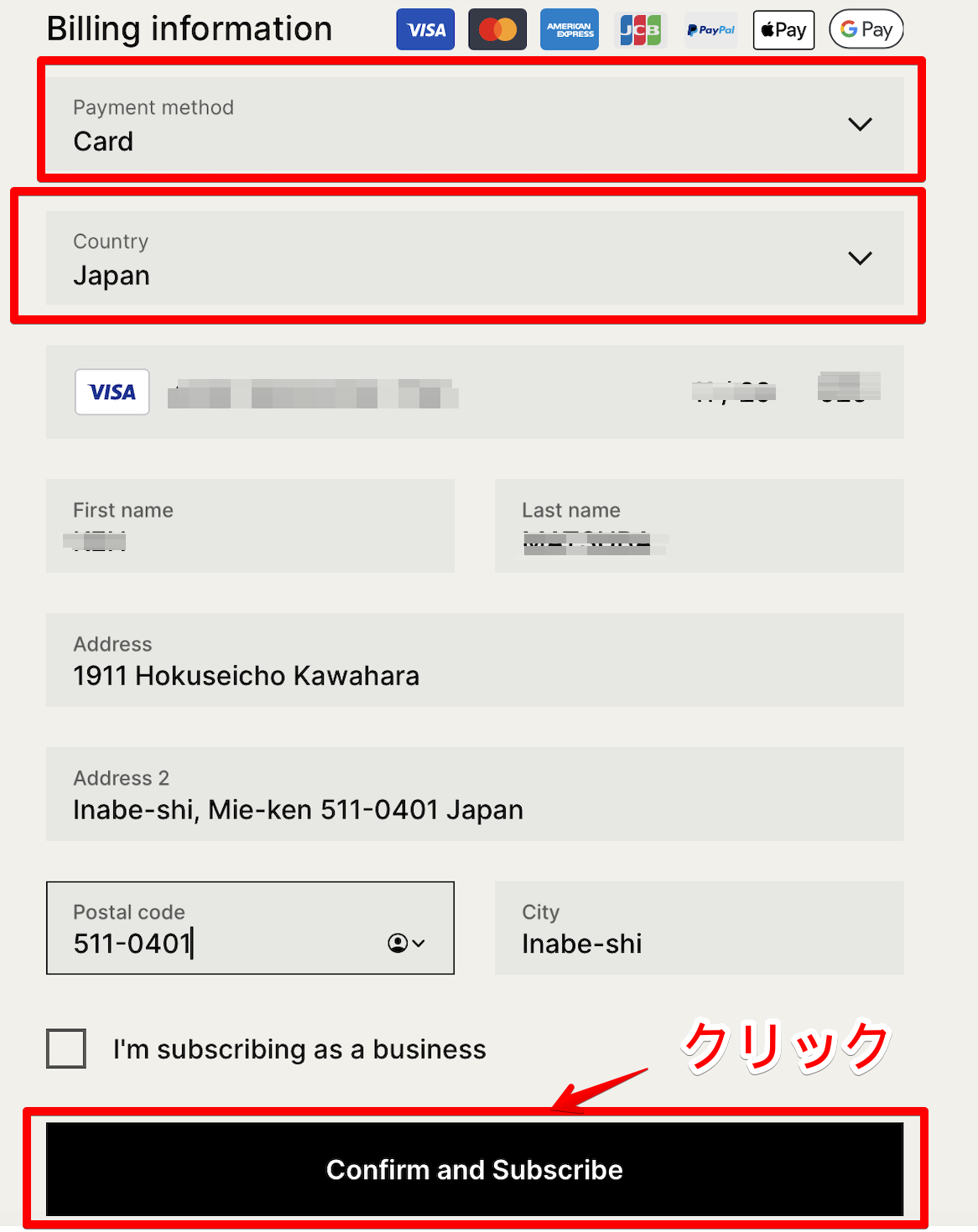Focus the Last name field
Image resolution: width=978 pixels, height=1232 pixels.
pyautogui.click(x=700, y=526)
